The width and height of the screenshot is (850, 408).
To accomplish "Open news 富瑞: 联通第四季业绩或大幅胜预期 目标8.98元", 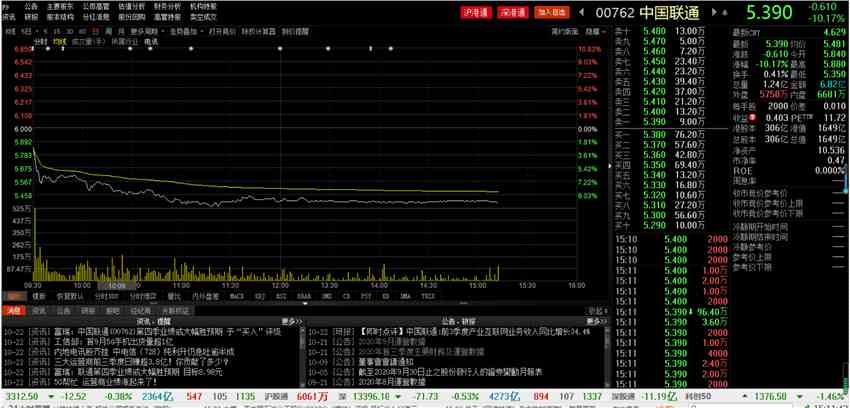I will 139,372.
